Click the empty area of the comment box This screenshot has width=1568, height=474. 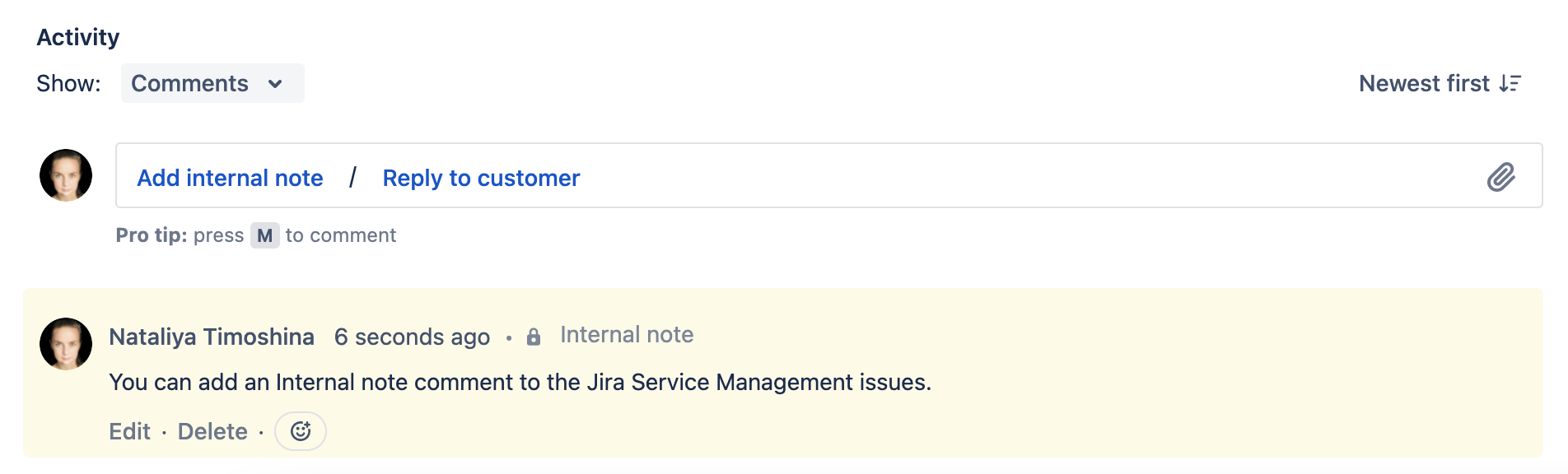point(988,176)
